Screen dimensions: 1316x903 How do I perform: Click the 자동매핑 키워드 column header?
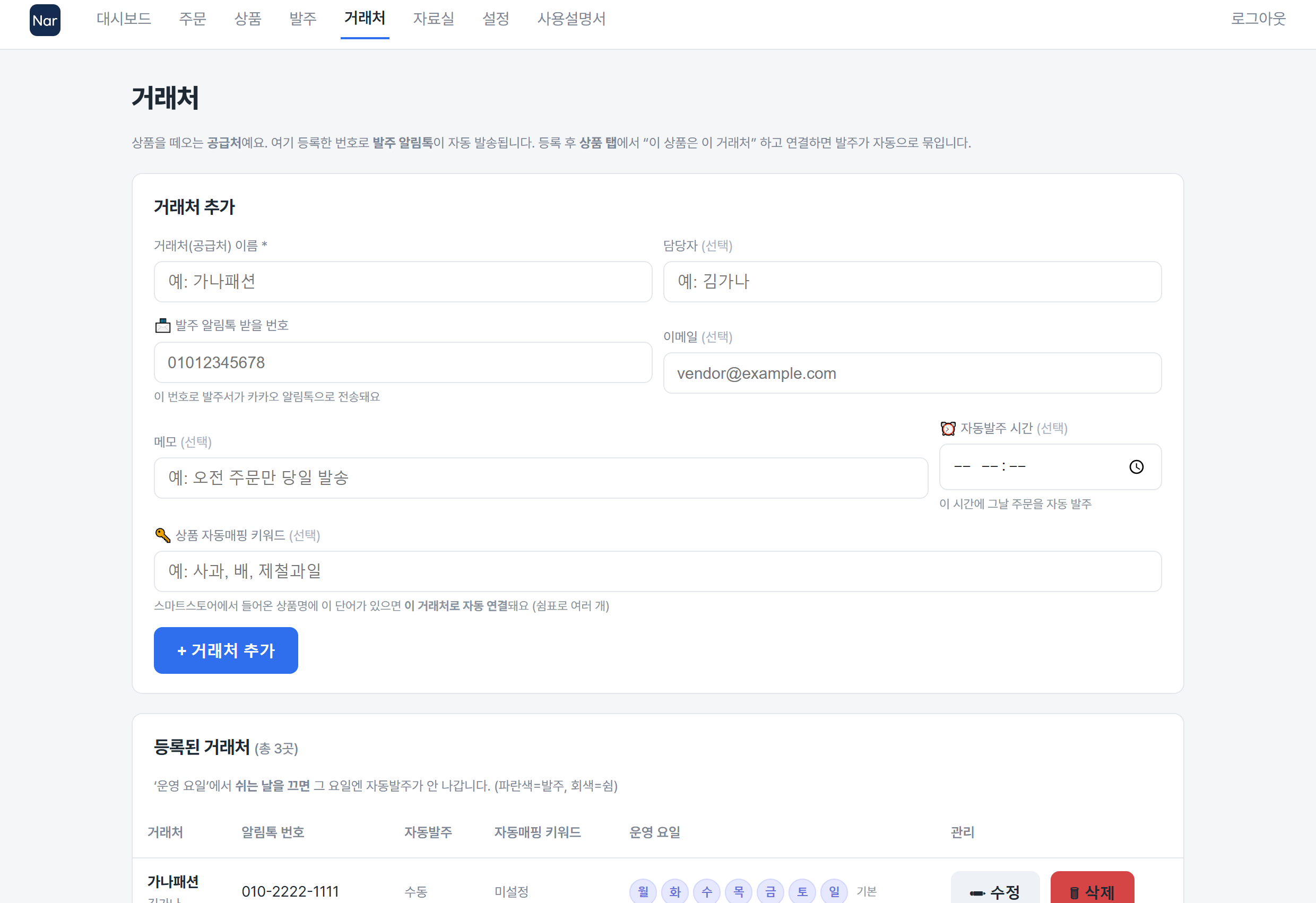538,832
